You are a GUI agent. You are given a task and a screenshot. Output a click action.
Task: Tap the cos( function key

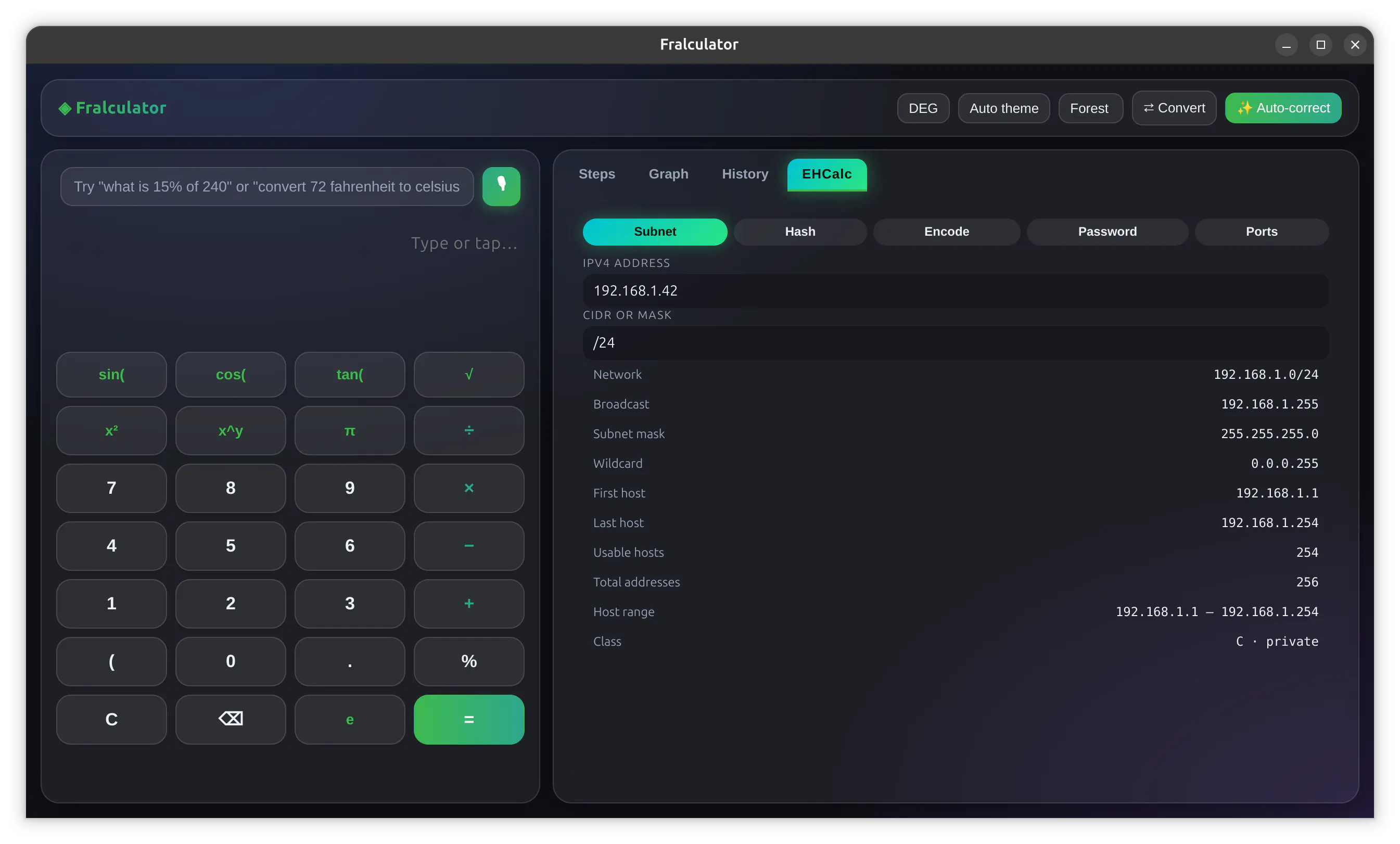[231, 374]
